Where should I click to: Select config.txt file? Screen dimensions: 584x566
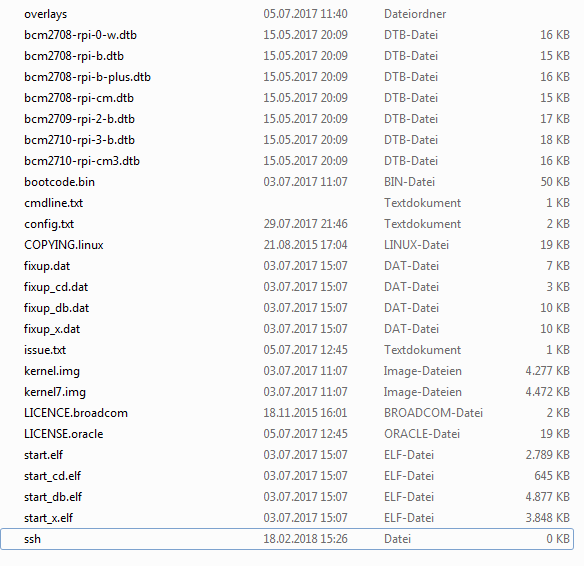click(x=49, y=224)
